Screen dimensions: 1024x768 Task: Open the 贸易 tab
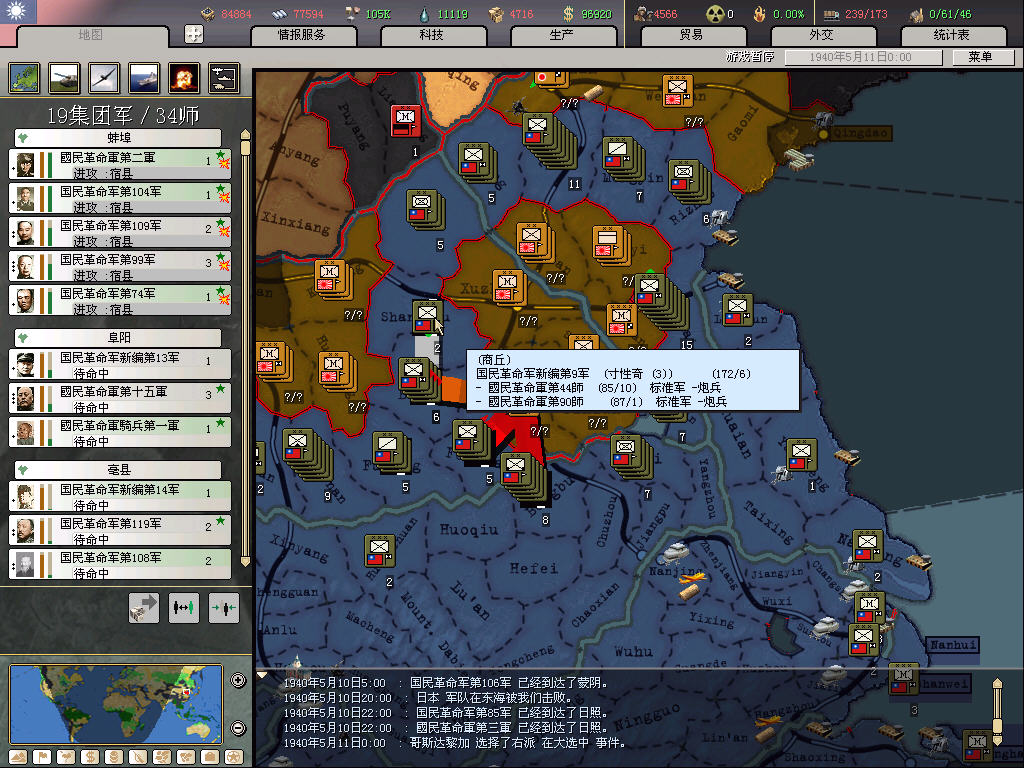(x=692, y=35)
